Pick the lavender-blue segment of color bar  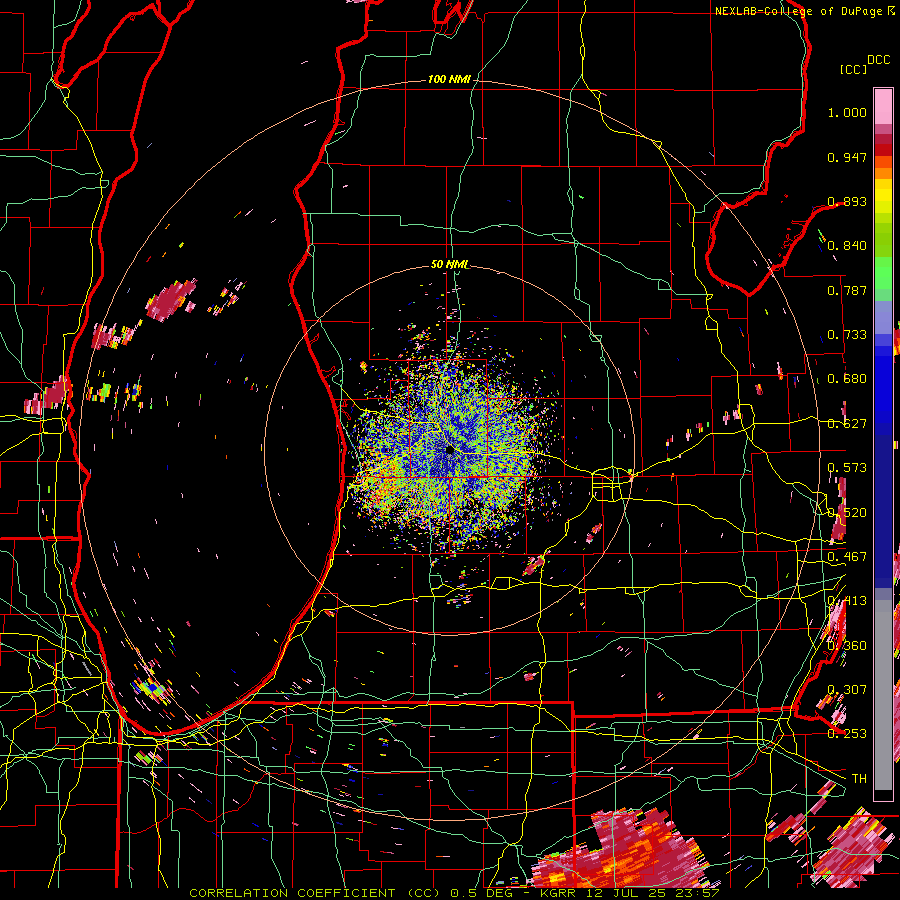(883, 317)
